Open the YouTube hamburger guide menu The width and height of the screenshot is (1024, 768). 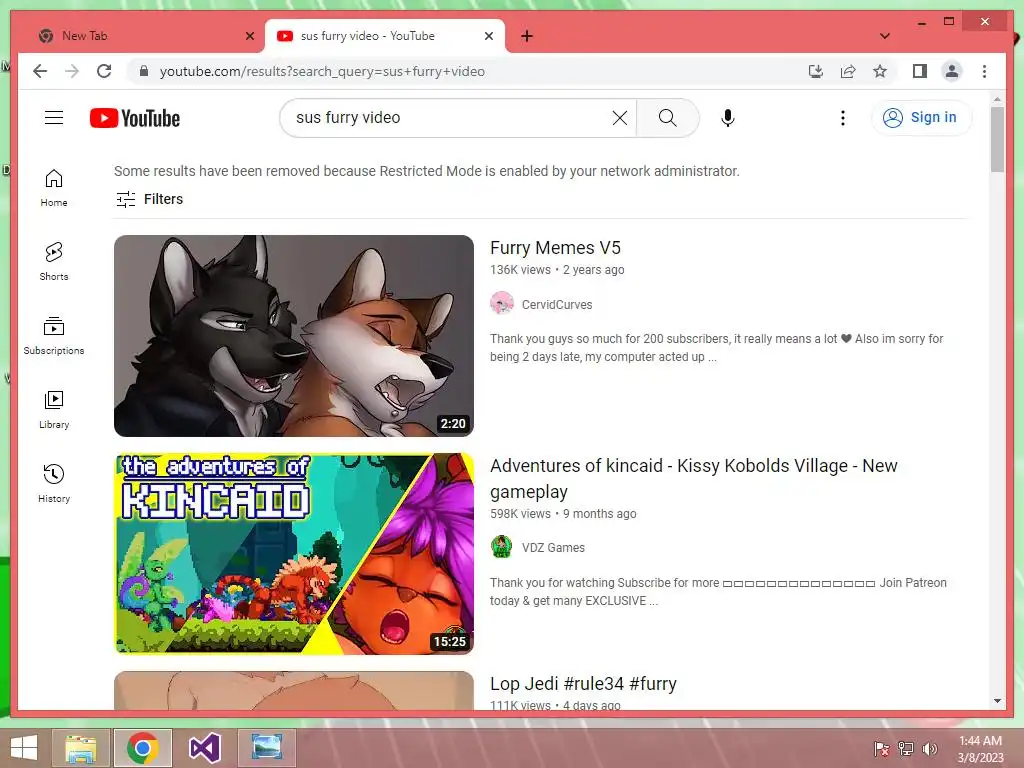[54, 118]
